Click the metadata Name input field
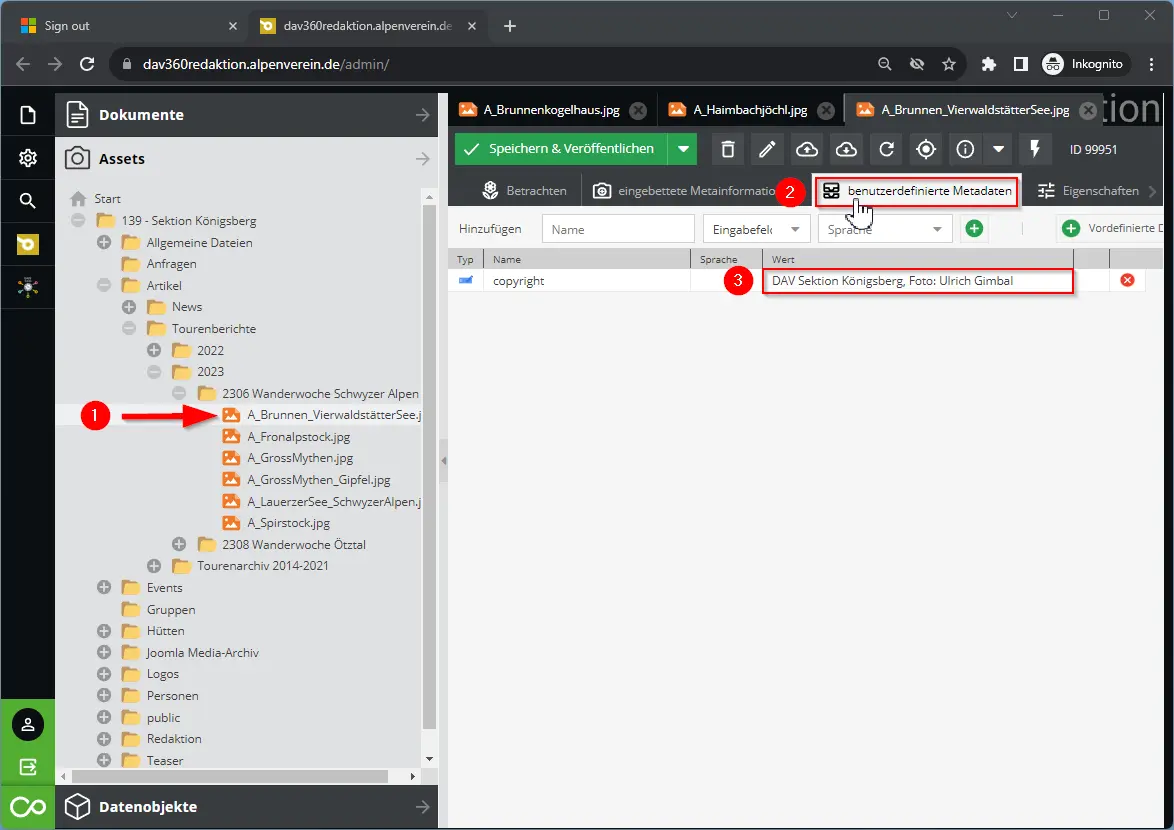1174x830 pixels. (618, 229)
